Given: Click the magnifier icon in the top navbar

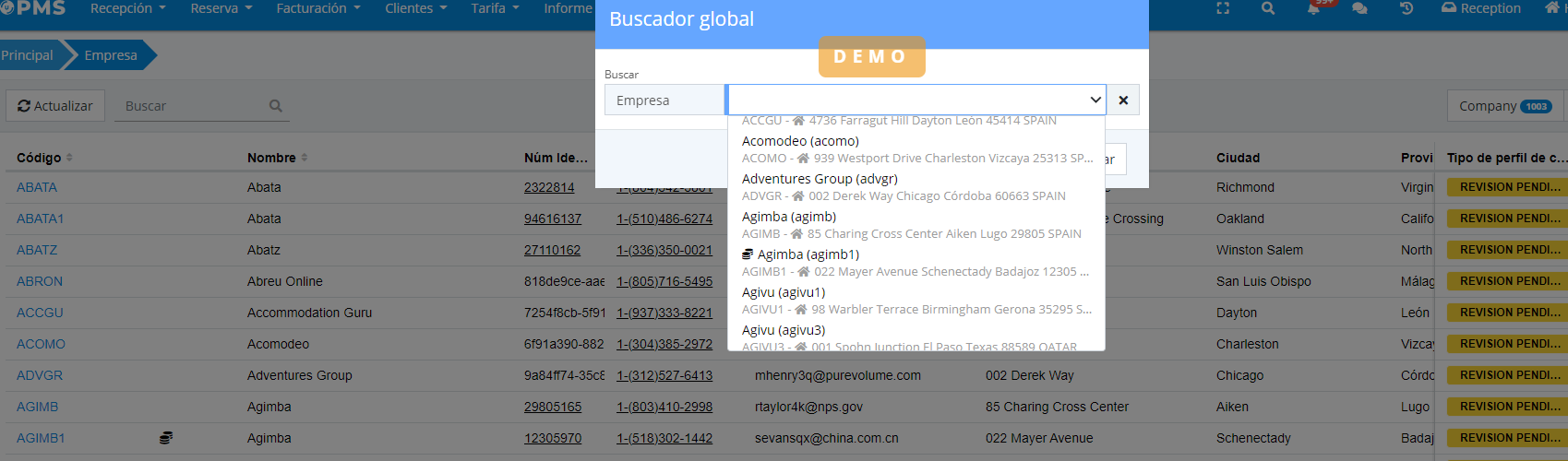Looking at the screenshot, I should (1268, 8).
